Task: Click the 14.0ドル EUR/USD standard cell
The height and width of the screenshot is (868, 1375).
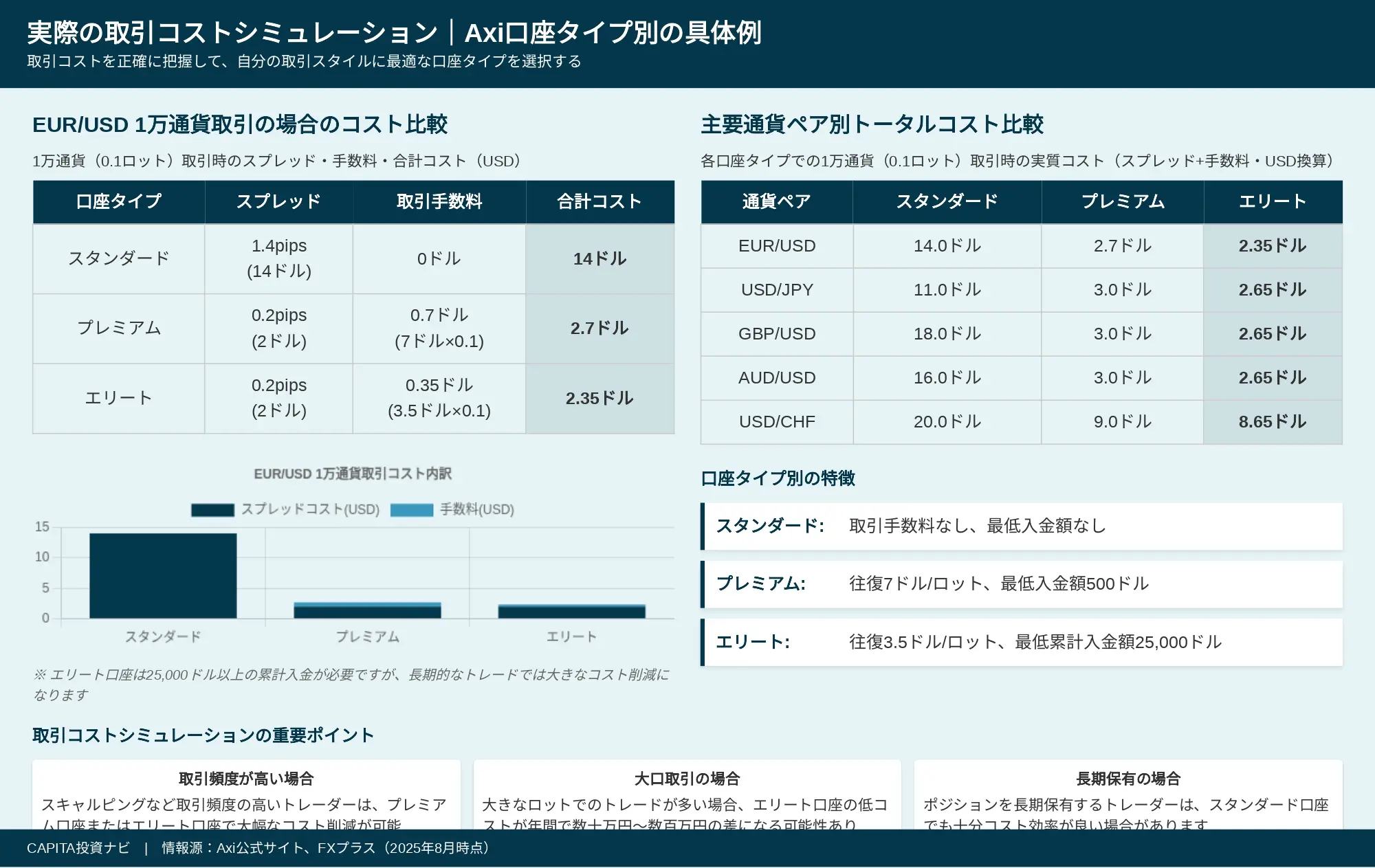Action: pyautogui.click(x=947, y=246)
